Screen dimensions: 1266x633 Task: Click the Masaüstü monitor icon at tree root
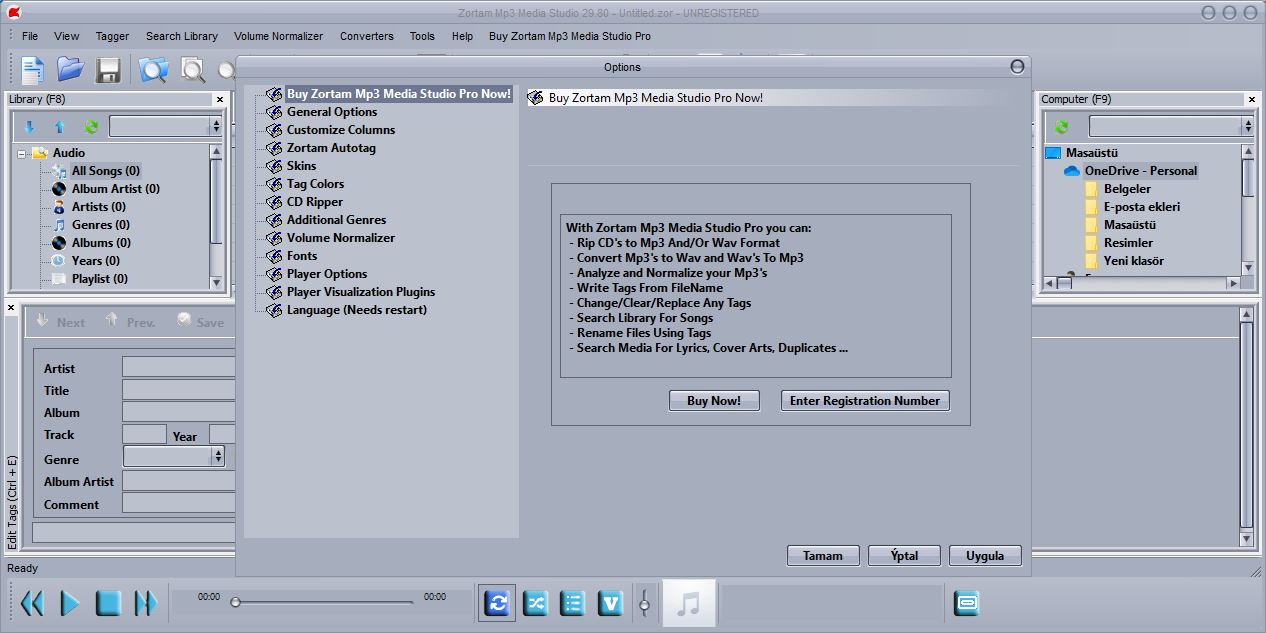point(1053,153)
